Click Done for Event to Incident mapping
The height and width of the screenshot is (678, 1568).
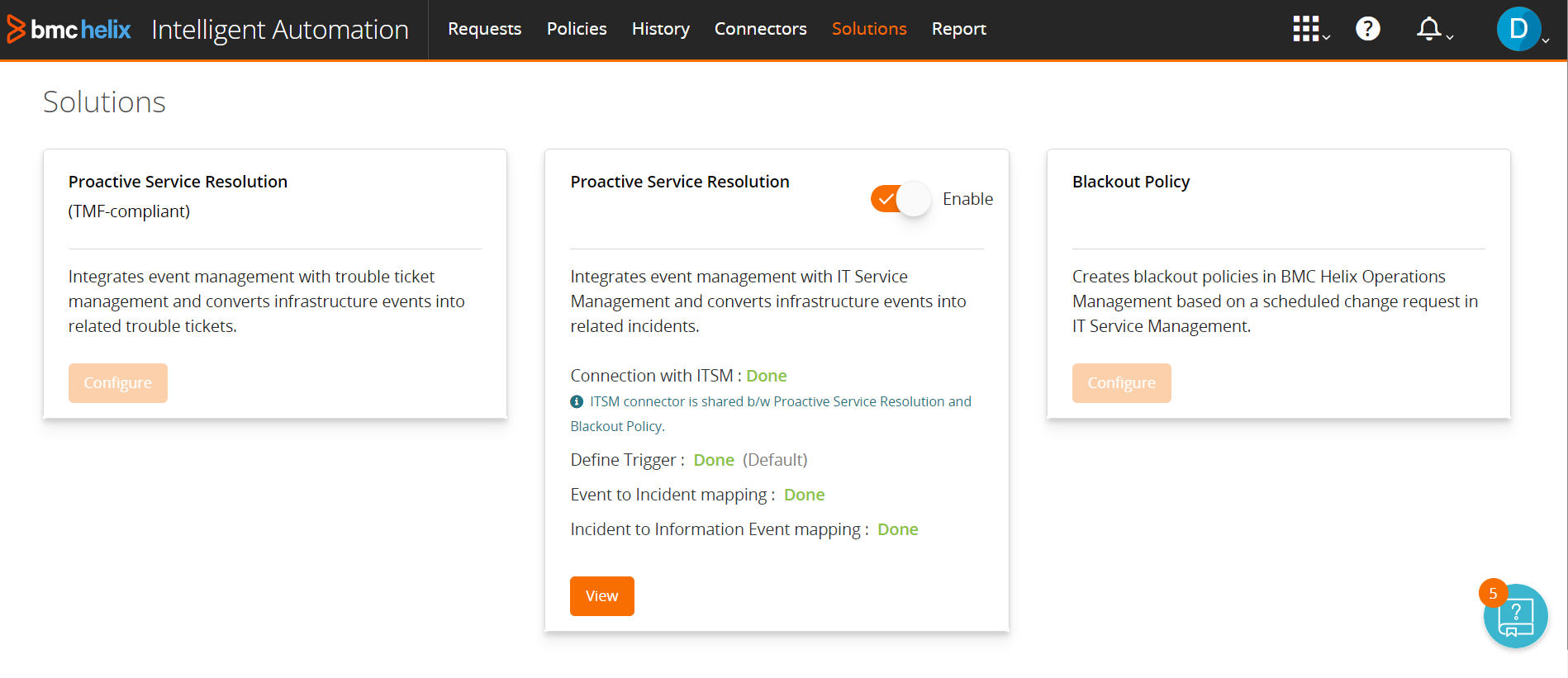(805, 495)
